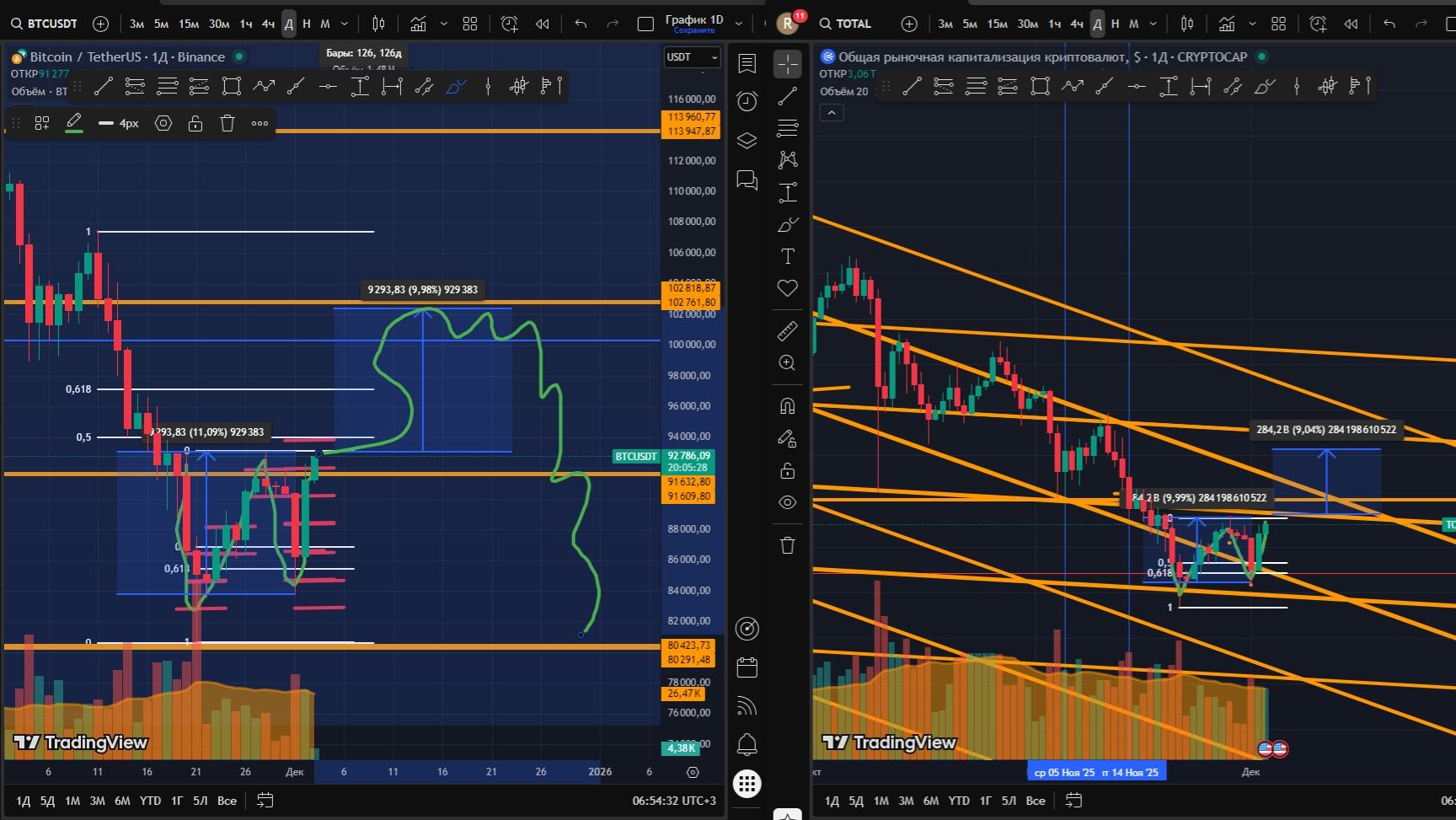Select rectangle tool in BTCUSDT favorites bar
Viewport: 1456px width, 820px height.
click(x=232, y=86)
